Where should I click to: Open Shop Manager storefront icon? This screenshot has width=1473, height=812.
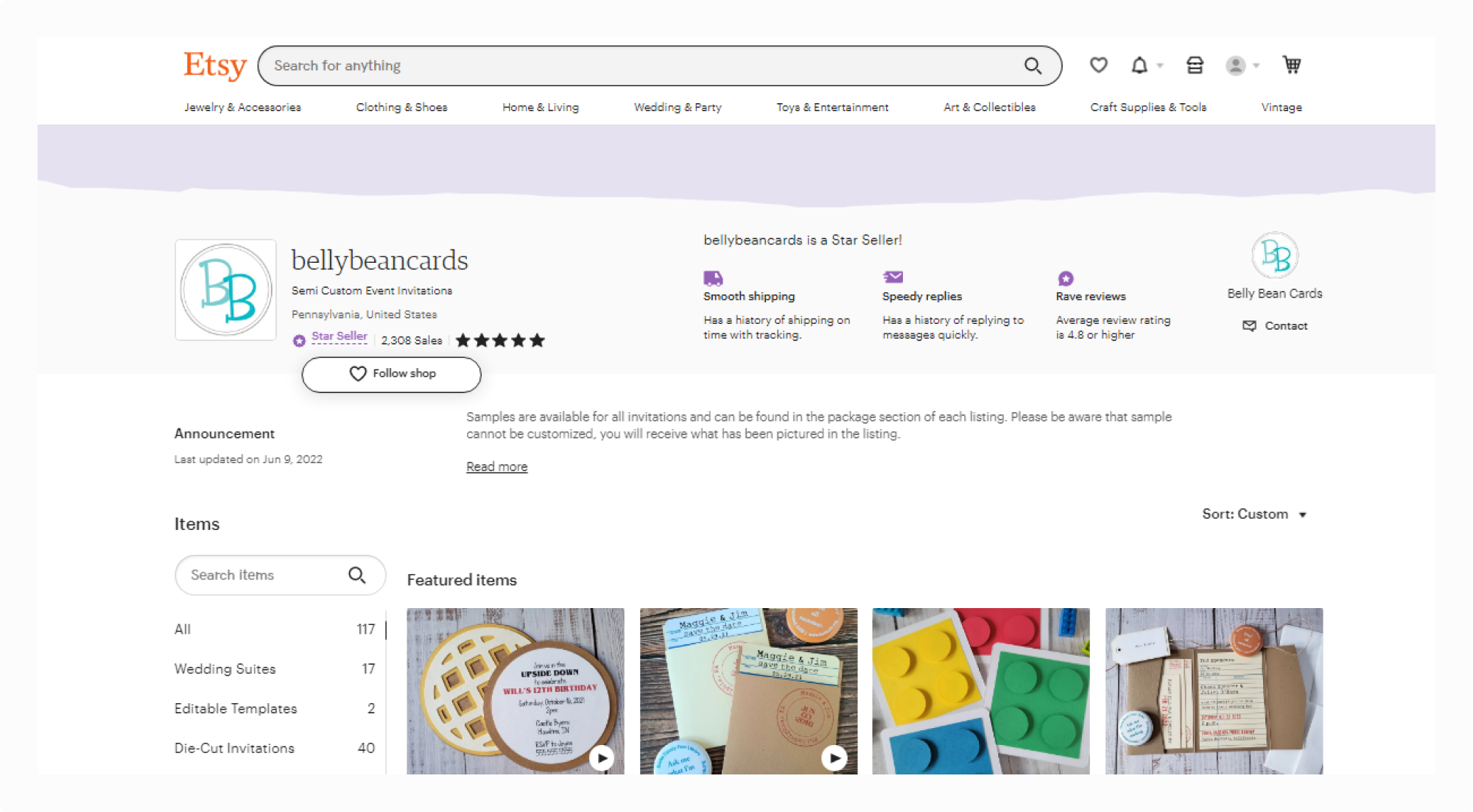point(1195,66)
